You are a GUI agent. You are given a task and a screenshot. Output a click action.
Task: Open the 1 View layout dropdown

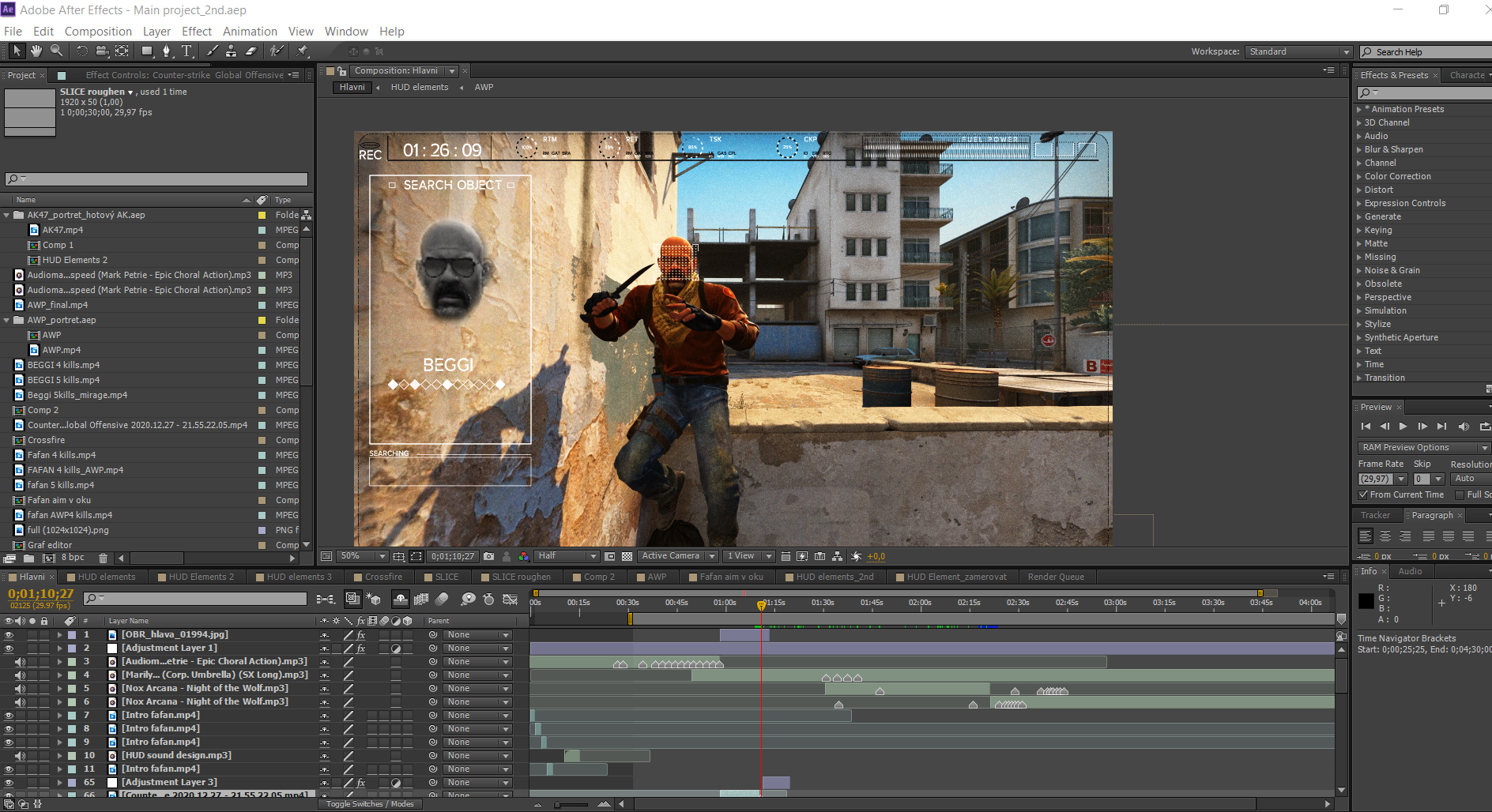point(749,556)
